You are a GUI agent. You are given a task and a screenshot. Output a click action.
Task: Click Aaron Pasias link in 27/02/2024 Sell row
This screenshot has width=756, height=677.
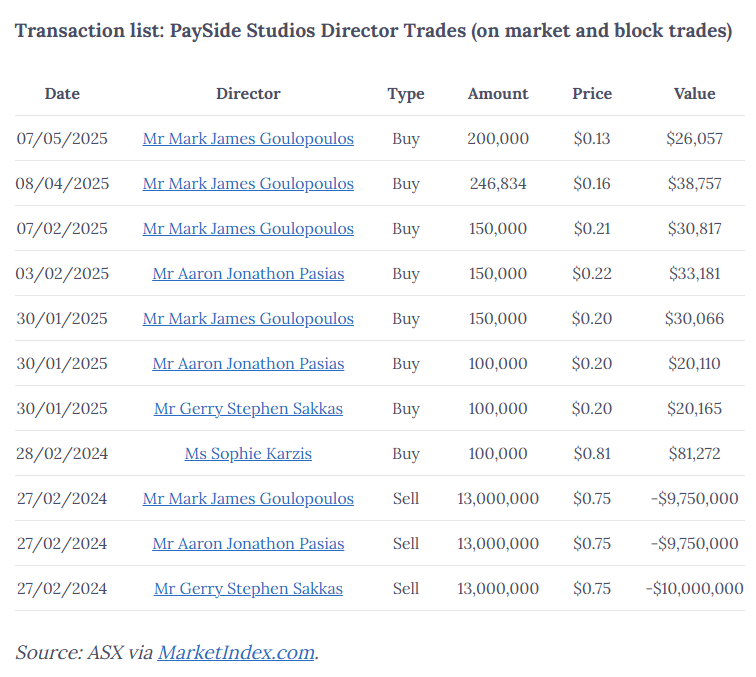coord(248,544)
